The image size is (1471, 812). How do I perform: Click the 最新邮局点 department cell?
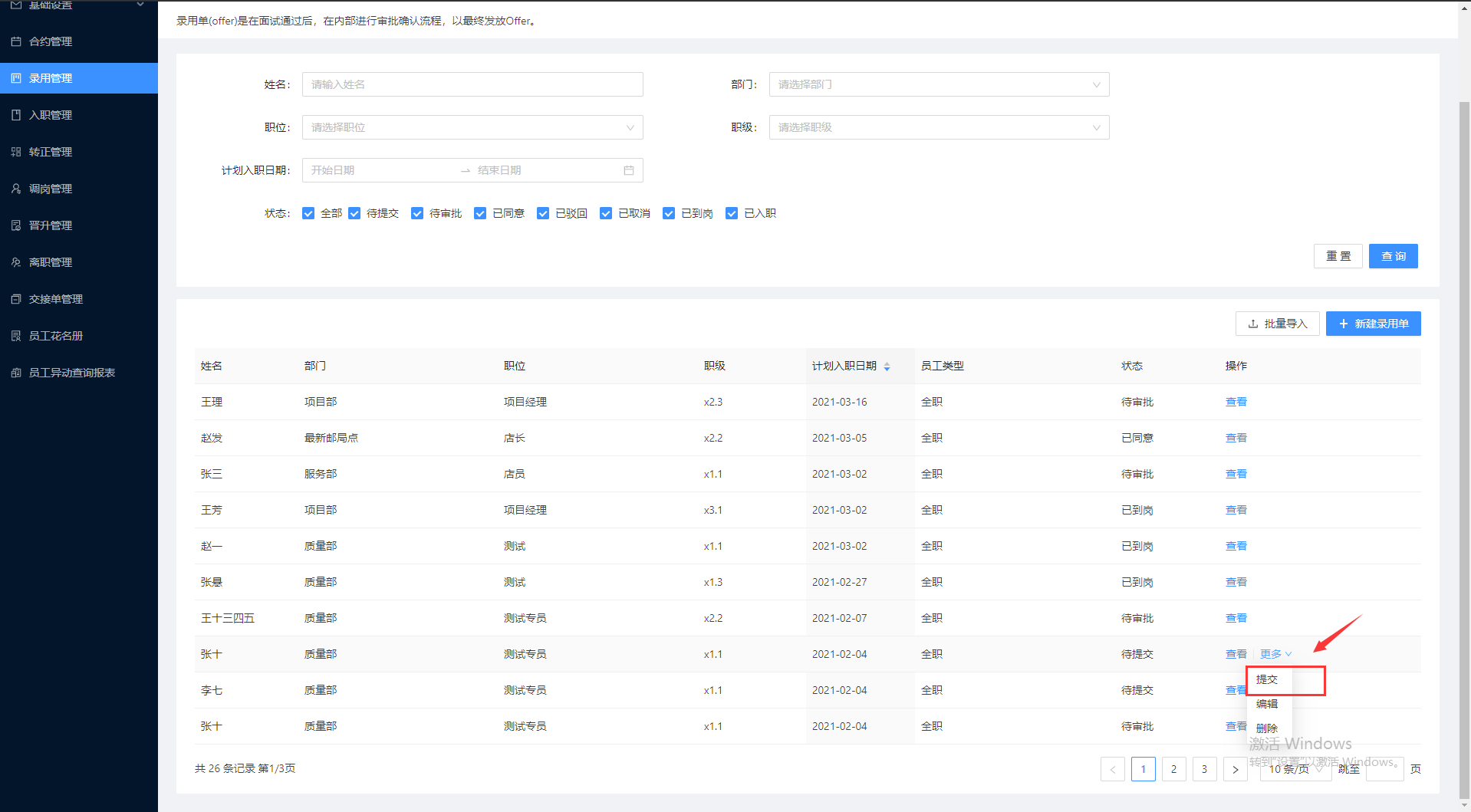click(331, 438)
